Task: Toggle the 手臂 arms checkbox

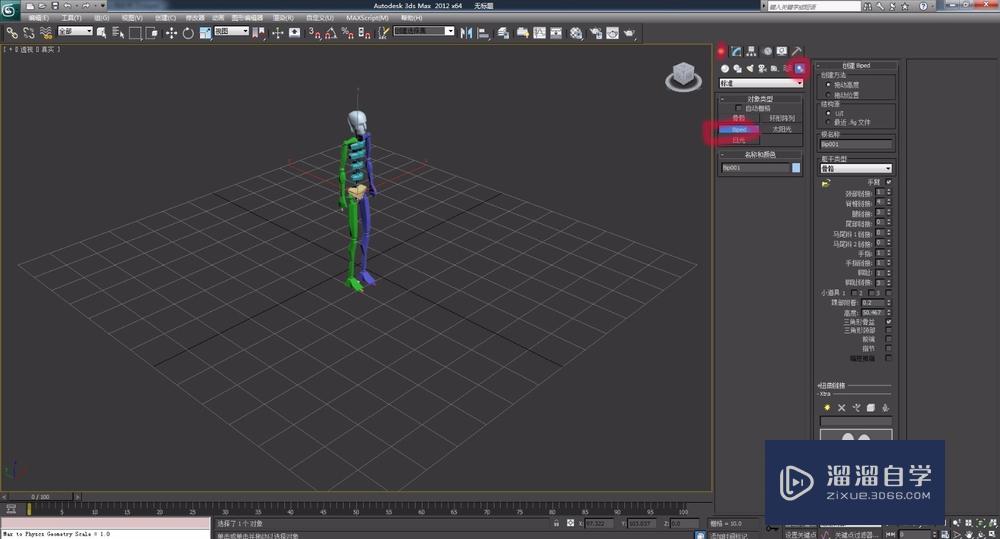Action: click(x=888, y=182)
